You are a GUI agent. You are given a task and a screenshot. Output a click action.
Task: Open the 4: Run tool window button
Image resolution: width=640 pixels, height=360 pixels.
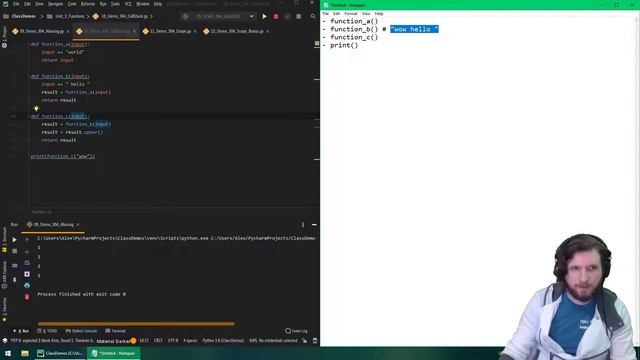point(21,331)
